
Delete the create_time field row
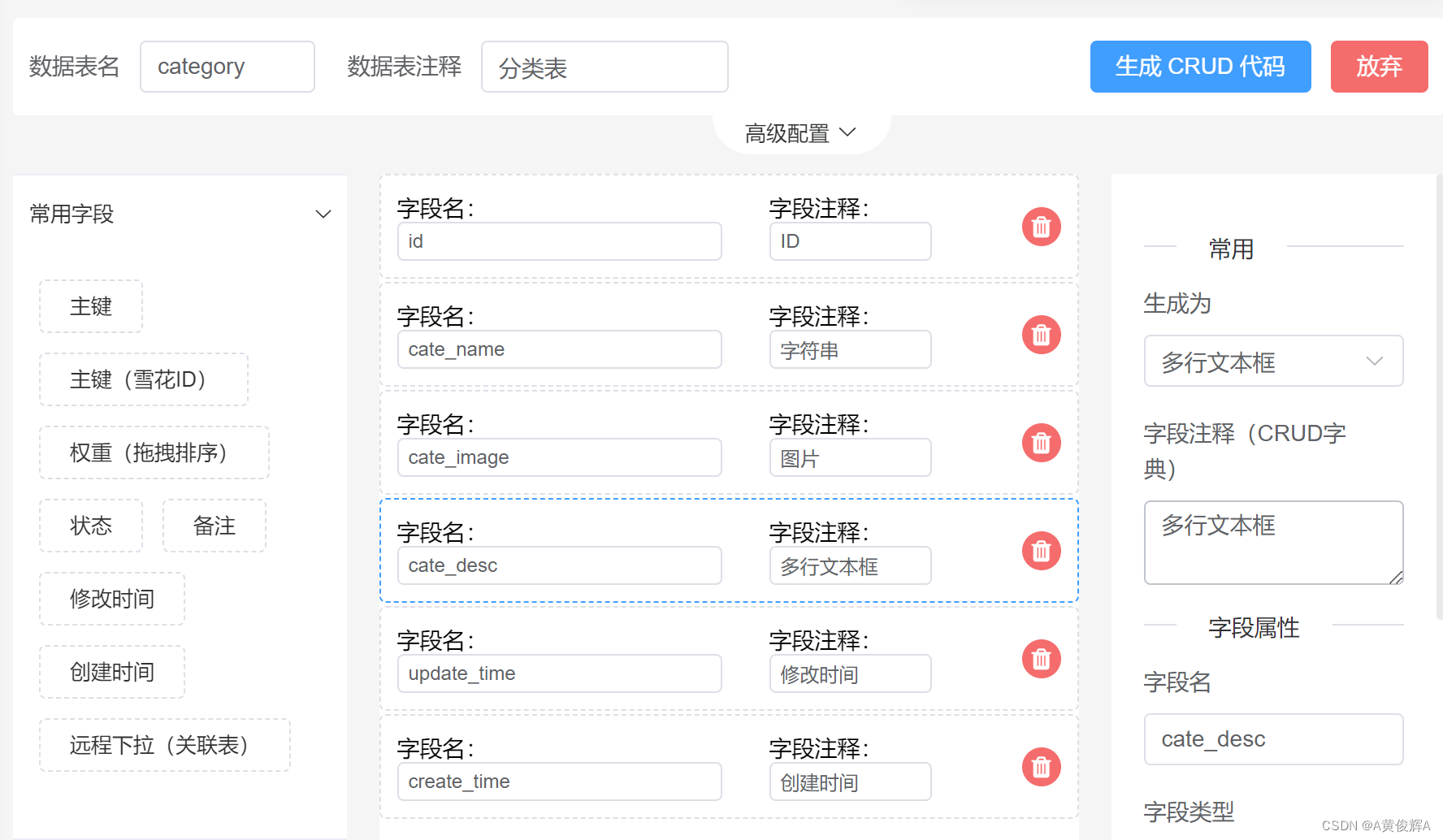[x=1041, y=768]
